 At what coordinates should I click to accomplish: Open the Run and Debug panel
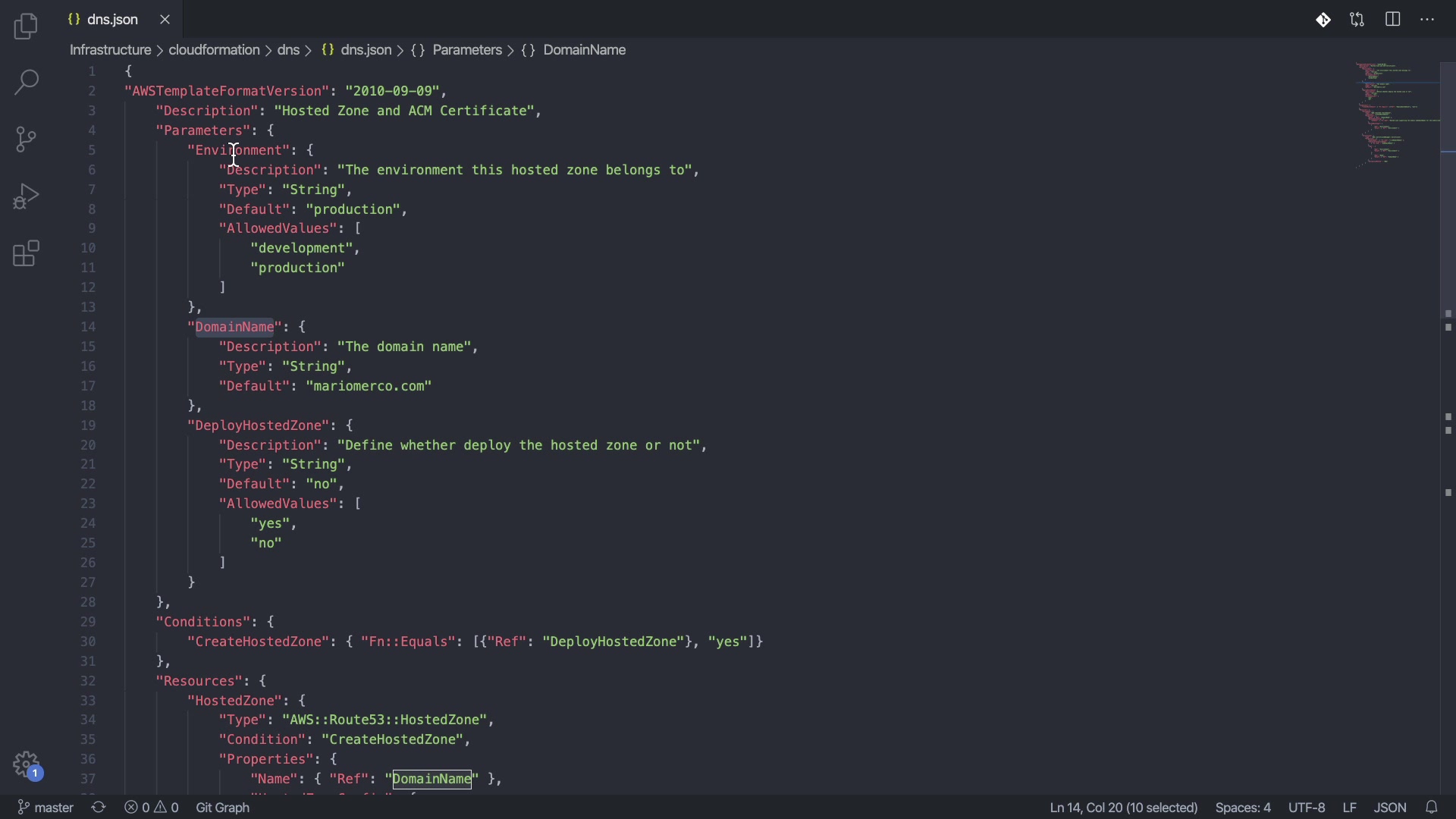26,197
